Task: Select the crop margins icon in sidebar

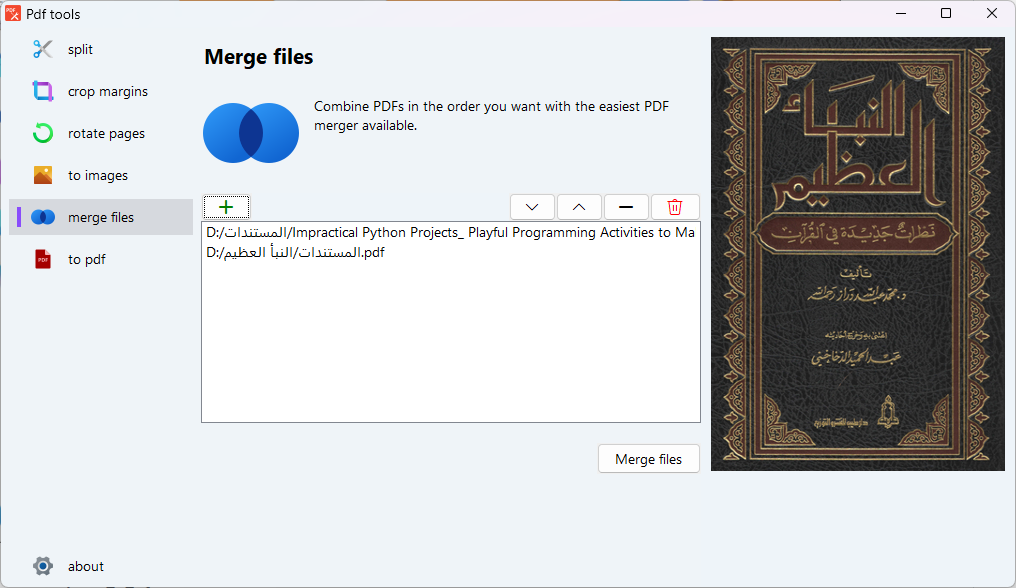Action: 43,91
